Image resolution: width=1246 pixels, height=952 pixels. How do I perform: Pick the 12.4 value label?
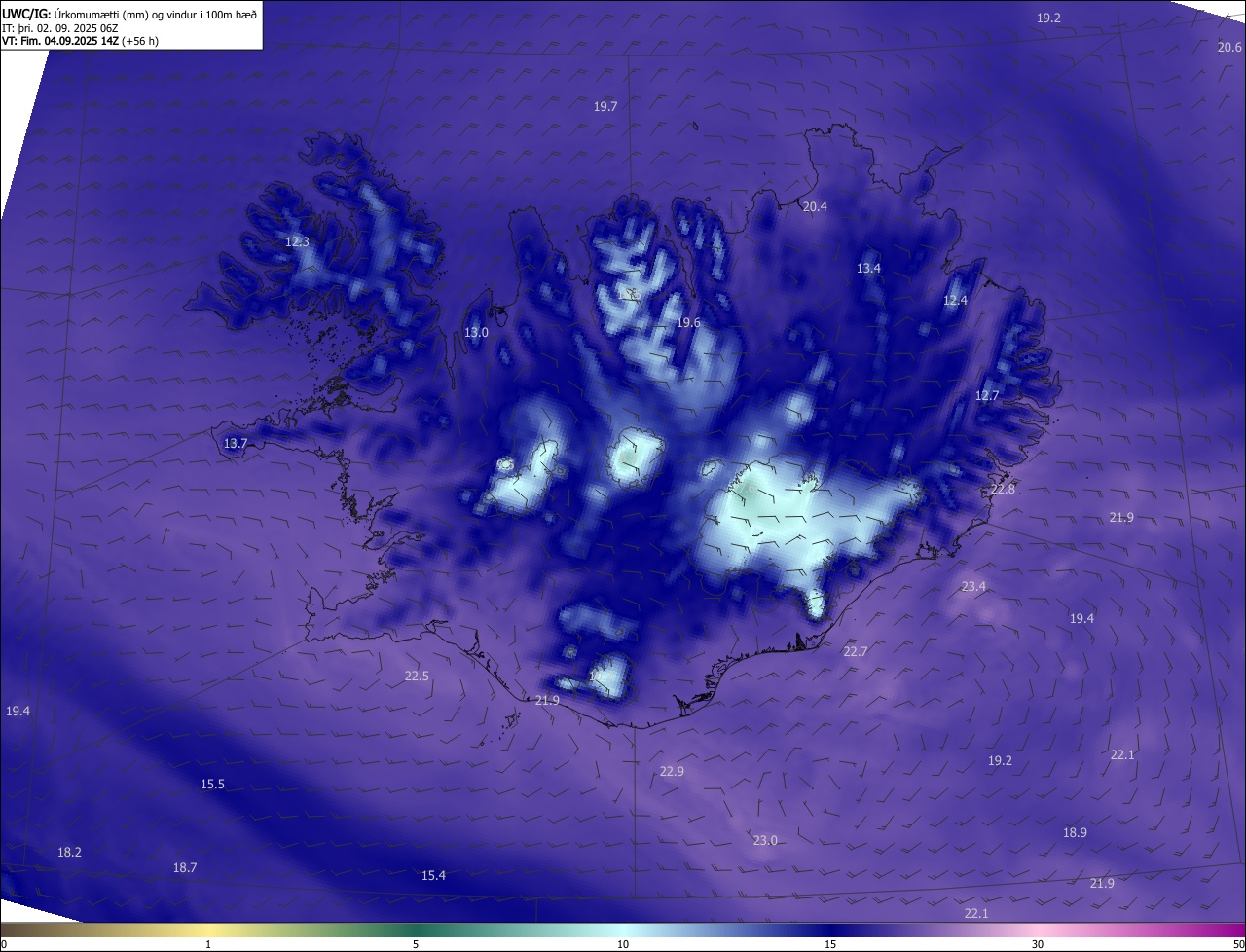coord(955,300)
